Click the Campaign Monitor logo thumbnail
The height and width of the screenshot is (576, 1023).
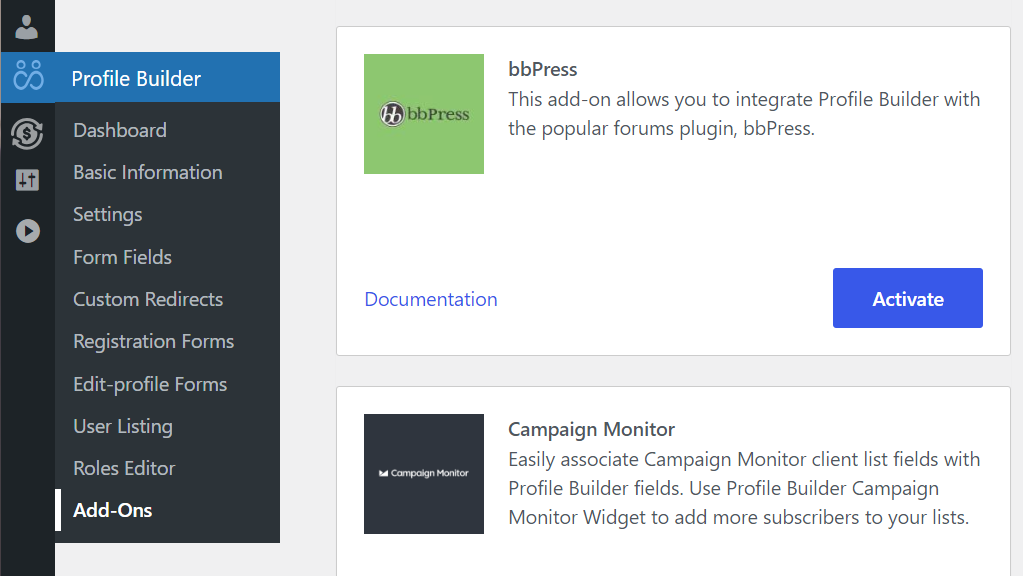[x=424, y=474]
